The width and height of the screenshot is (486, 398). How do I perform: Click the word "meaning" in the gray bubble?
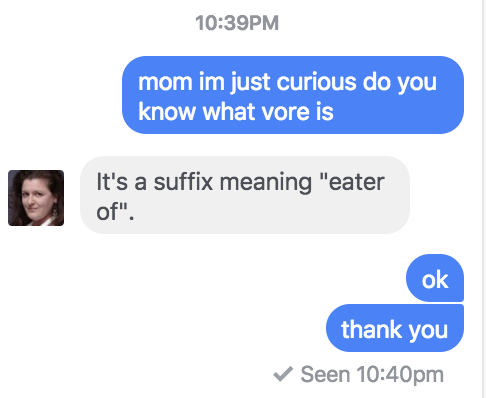coord(266,183)
